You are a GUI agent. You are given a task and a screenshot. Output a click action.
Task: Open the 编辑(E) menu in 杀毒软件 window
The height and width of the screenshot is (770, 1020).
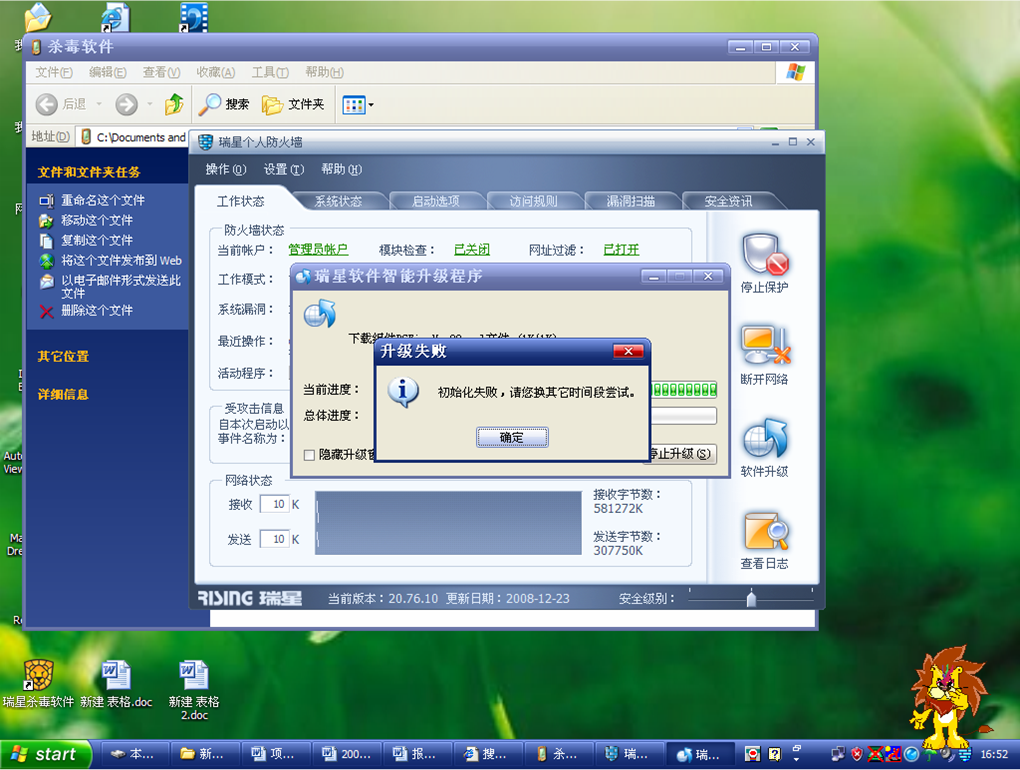pos(108,72)
